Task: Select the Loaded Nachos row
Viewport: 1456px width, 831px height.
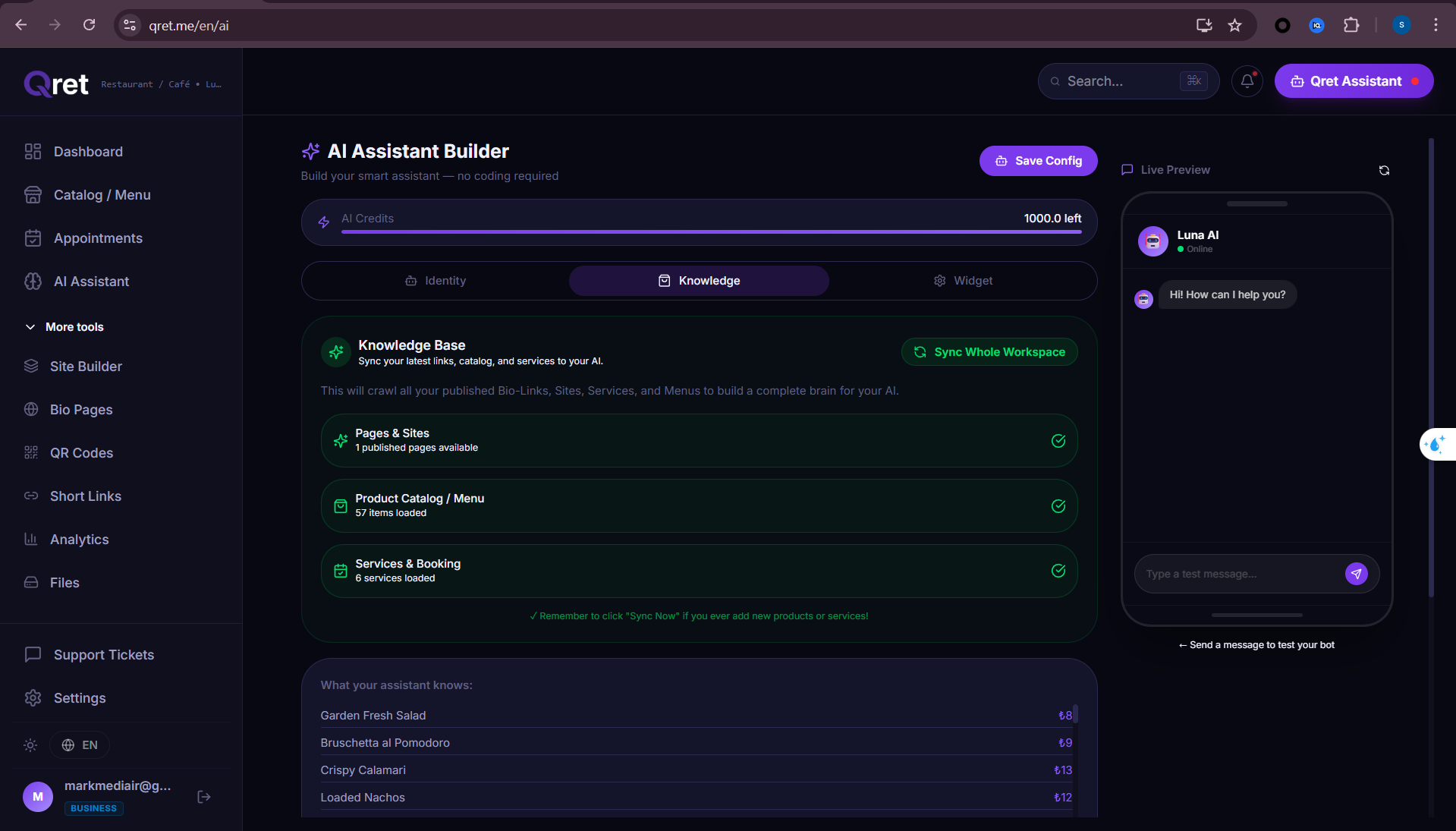Action: tap(696, 798)
